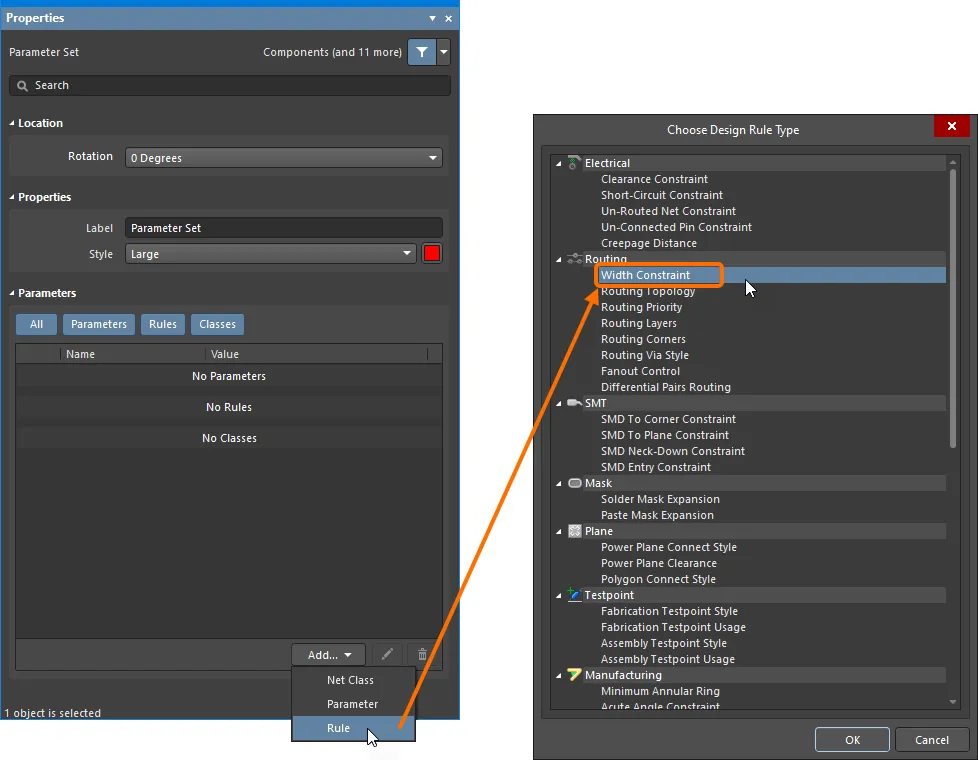Click the rule type list scrollbar thumb

(952, 308)
